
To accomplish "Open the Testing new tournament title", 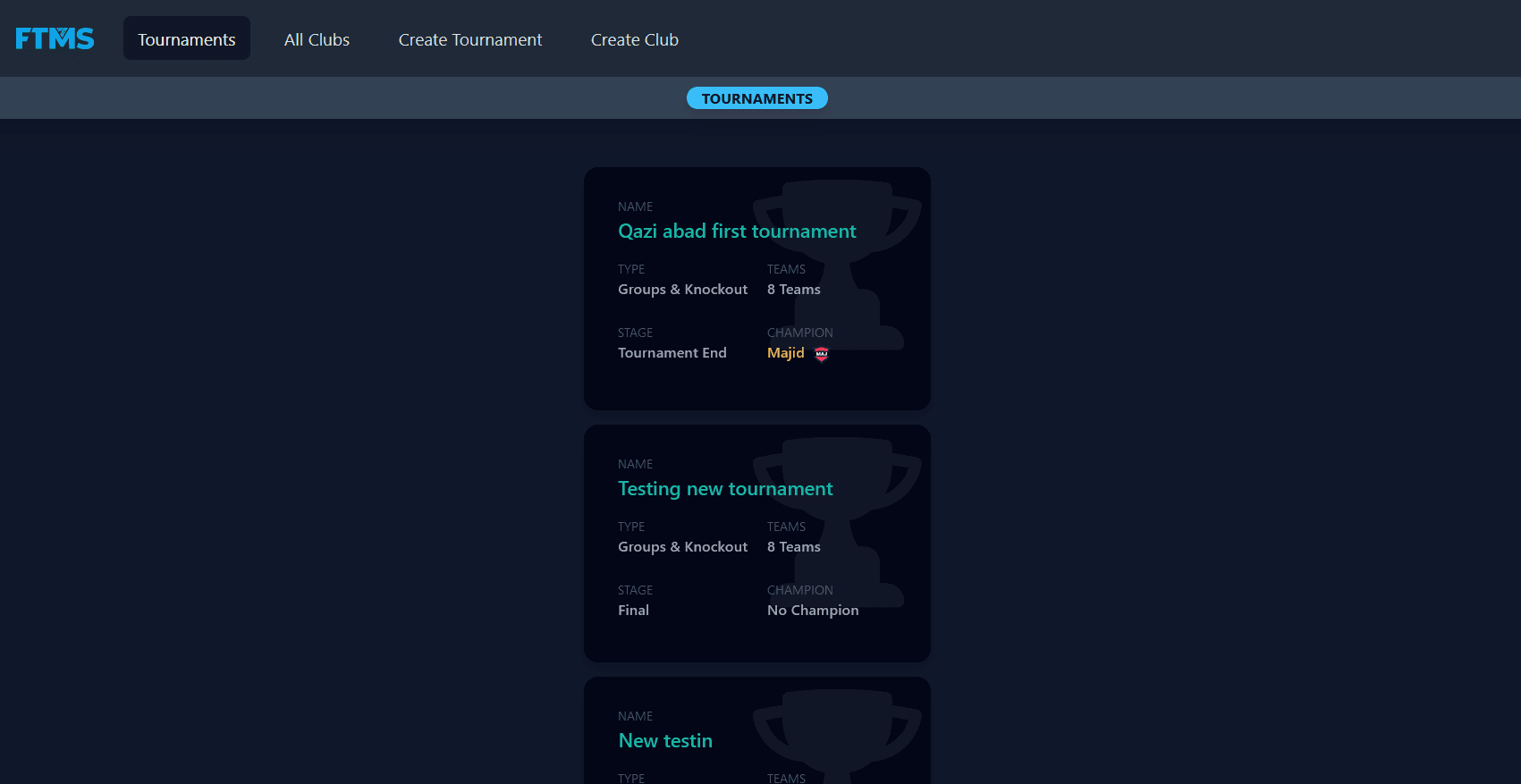I will pos(724,489).
